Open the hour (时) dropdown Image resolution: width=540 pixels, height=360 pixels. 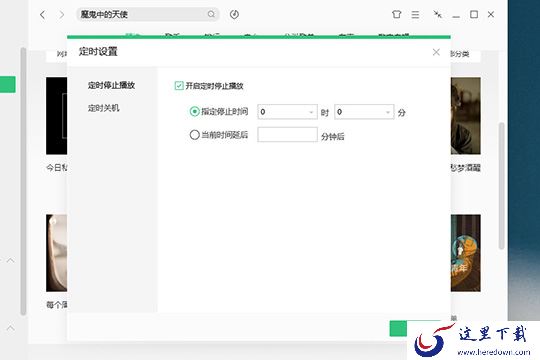pos(287,112)
